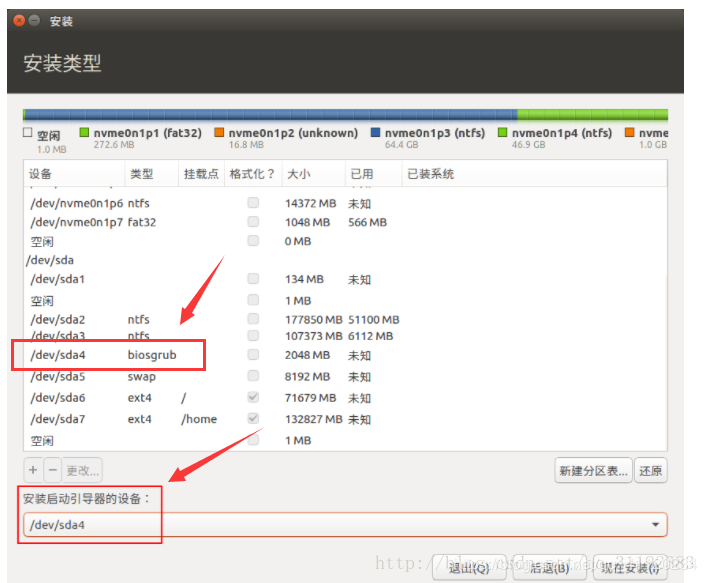The height and width of the screenshot is (583, 707).
Task: Toggle format checkbox for /dev/nvme0n1p7
Action: (x=253, y=221)
